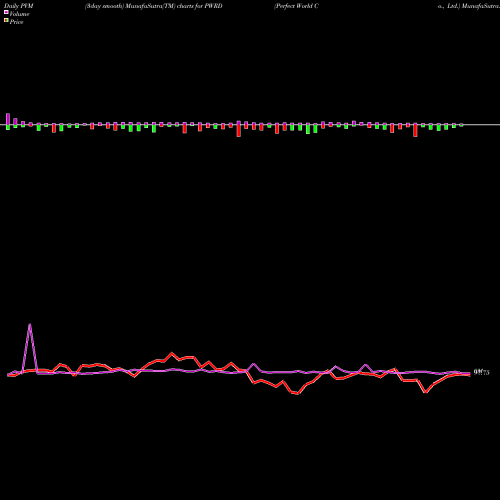This screenshot has height=500, width=500.
Task: Click the first tall magenta volume bar
Action: point(8,119)
